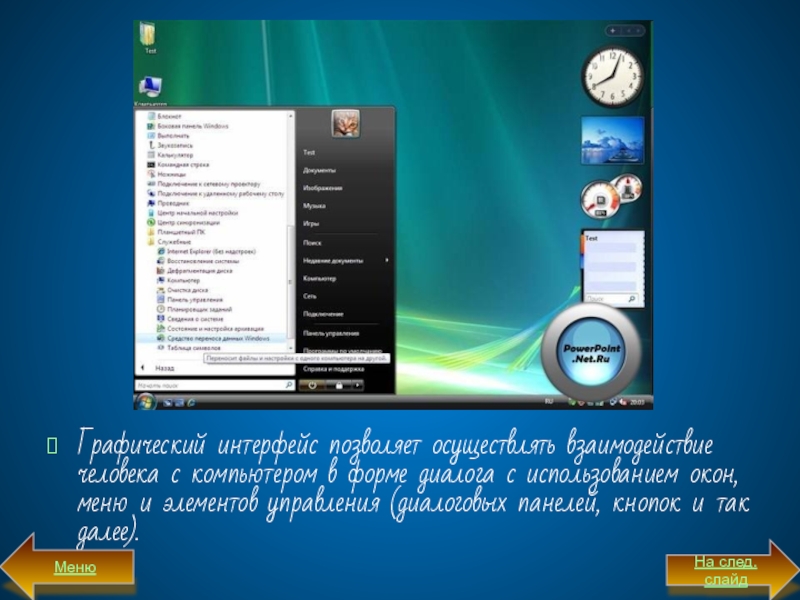Open Панель управления under Служебные
This screenshot has width=800, height=600.
[x=189, y=300]
